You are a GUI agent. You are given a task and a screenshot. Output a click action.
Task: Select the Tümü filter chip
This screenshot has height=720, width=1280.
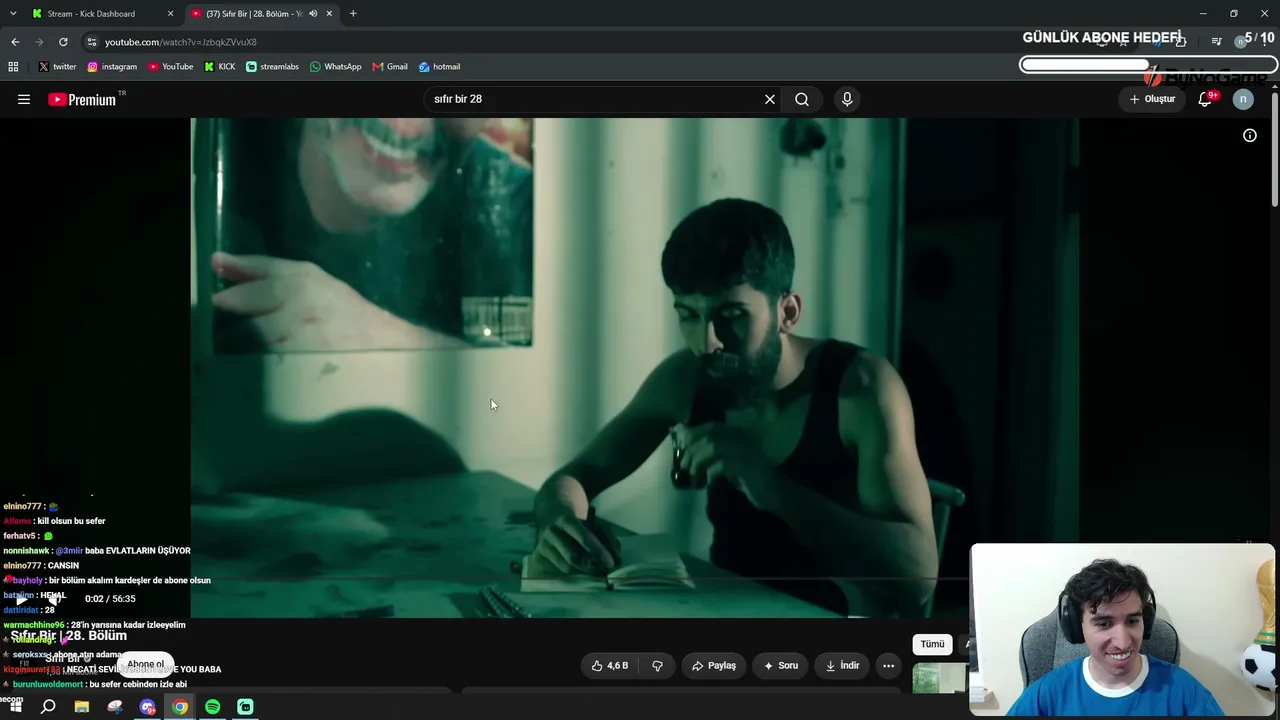[932, 644]
